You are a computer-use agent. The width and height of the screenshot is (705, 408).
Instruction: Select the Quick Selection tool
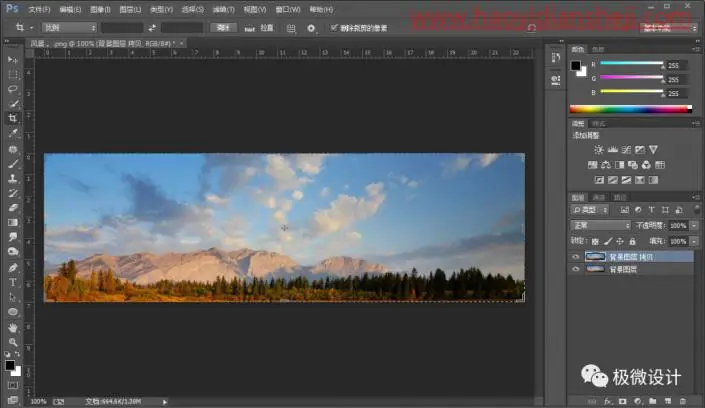pyautogui.click(x=13, y=104)
